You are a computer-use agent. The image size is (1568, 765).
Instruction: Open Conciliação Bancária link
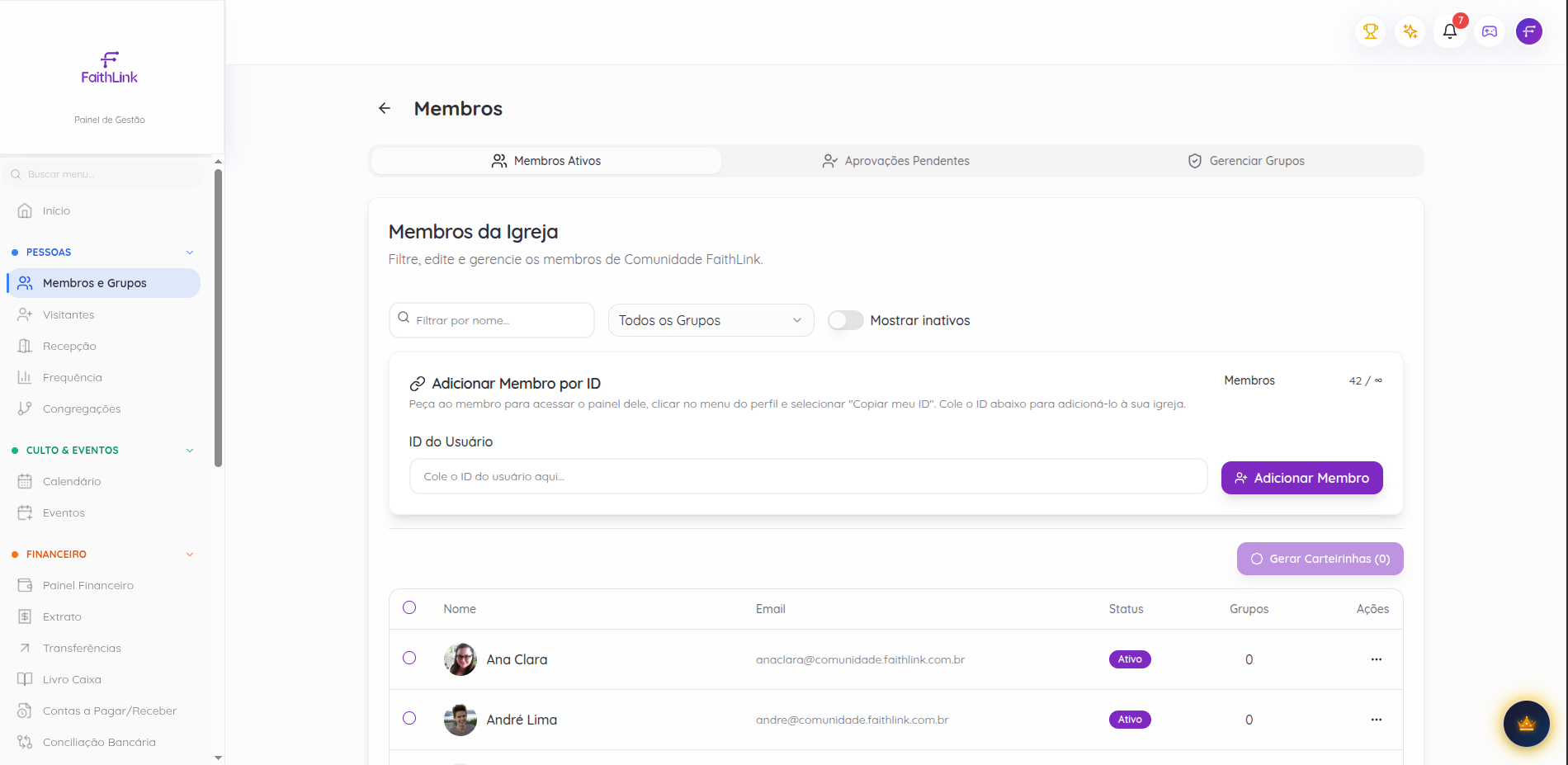point(104,742)
